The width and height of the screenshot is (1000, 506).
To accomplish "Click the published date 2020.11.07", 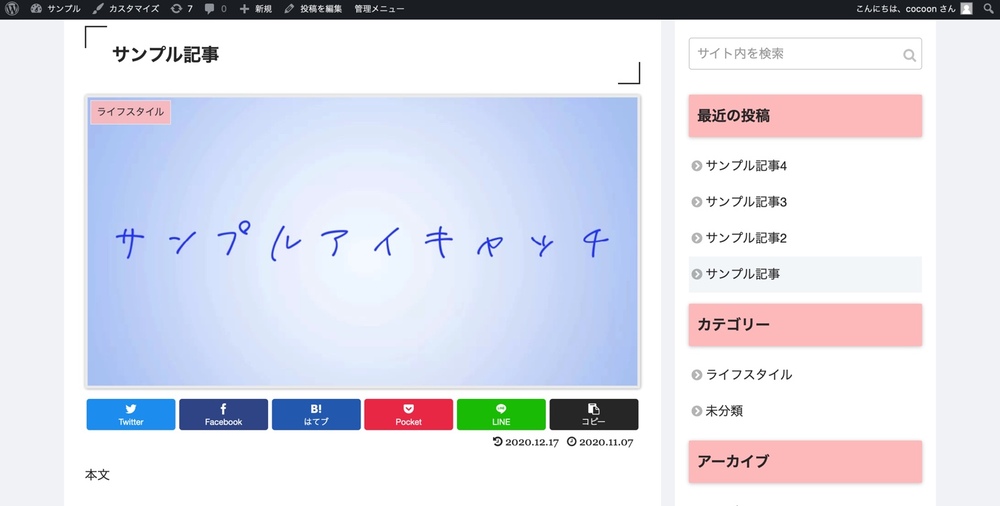I will pos(606,442).
